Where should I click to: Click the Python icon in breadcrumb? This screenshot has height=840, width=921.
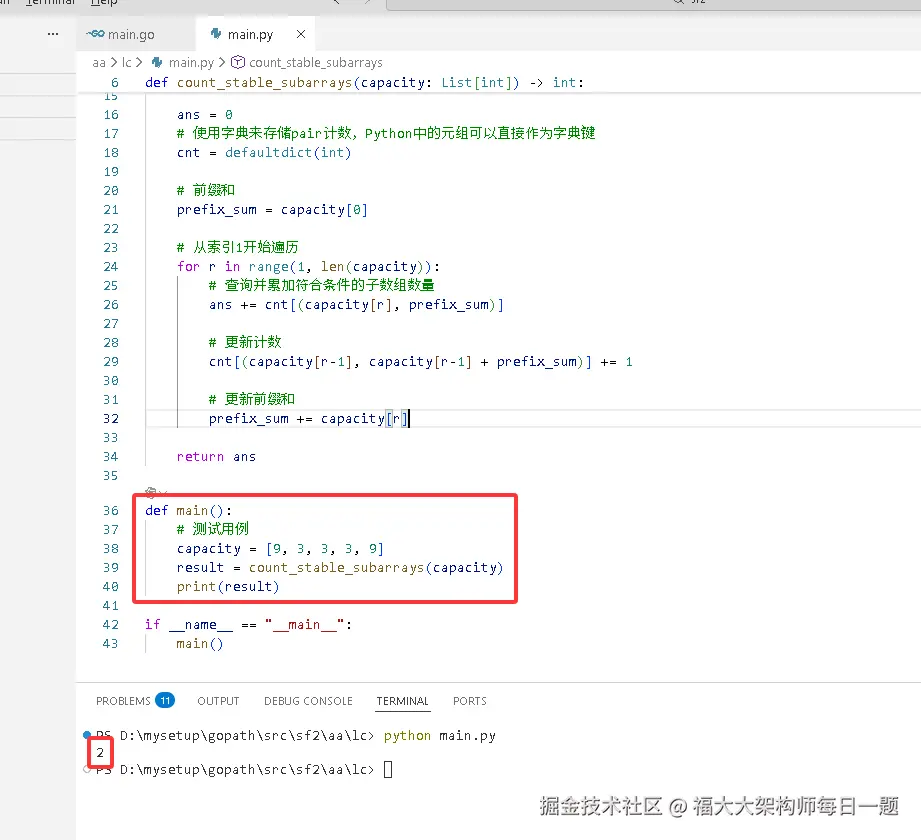coord(157,62)
